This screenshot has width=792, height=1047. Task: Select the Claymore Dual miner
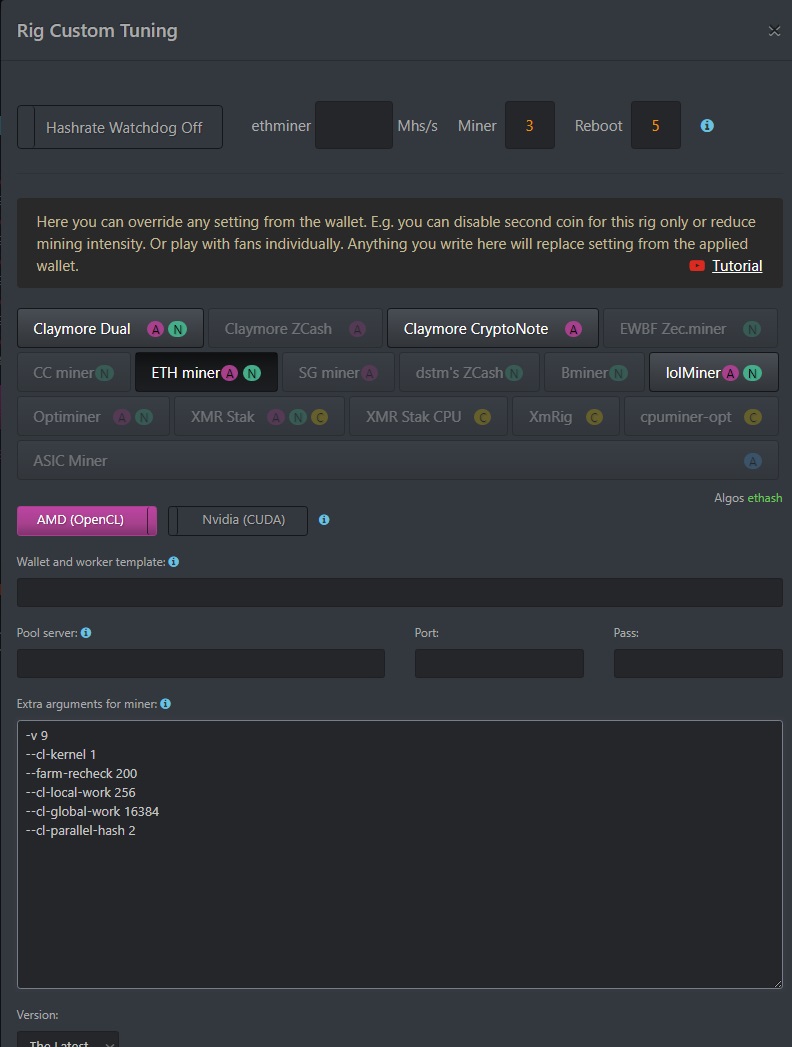pyautogui.click(x=110, y=329)
